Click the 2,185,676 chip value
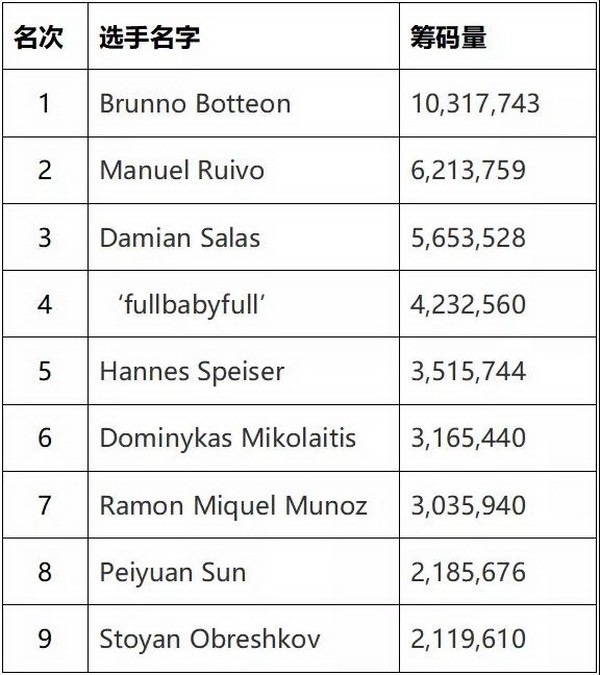 click(x=468, y=573)
